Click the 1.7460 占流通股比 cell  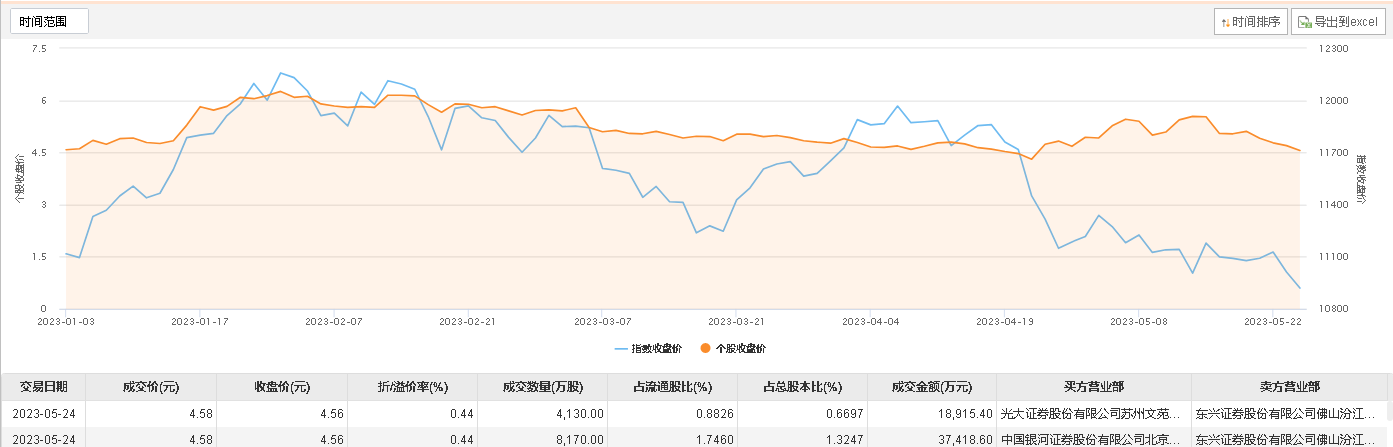click(x=672, y=438)
